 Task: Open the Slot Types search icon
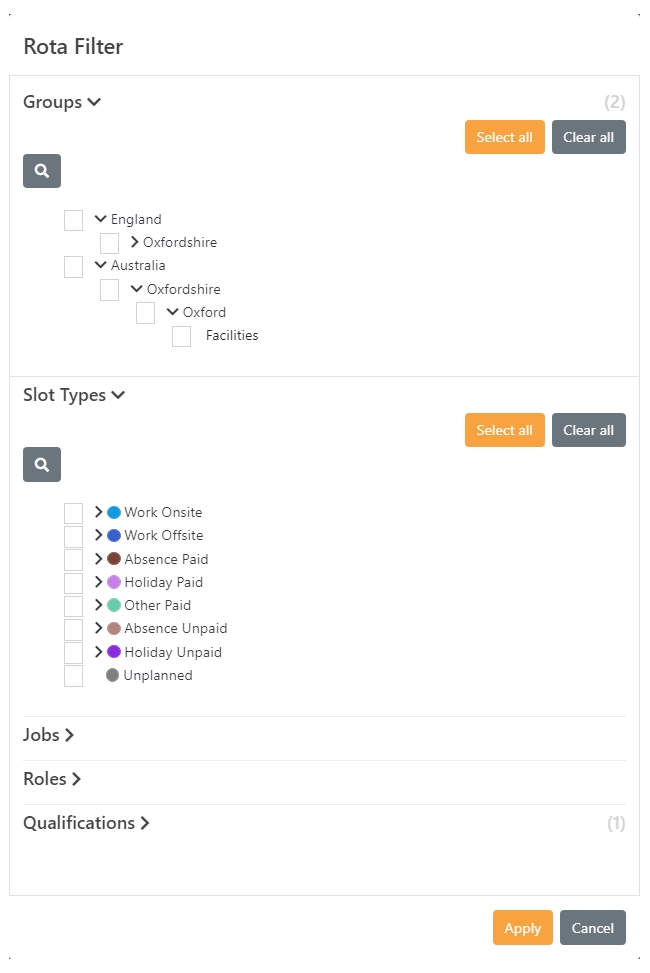[42, 464]
